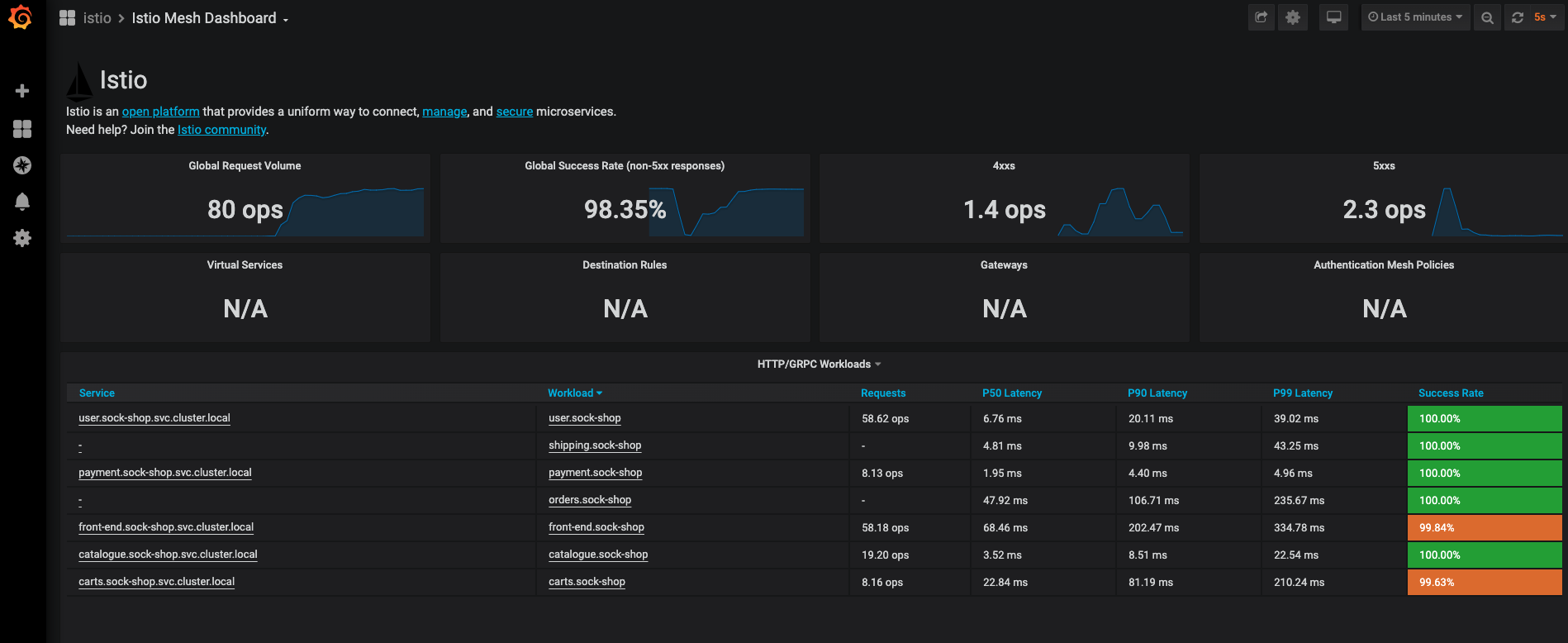Open the Explore compass icon in sidebar
Image resolution: width=1568 pixels, height=643 pixels.
pos(22,165)
